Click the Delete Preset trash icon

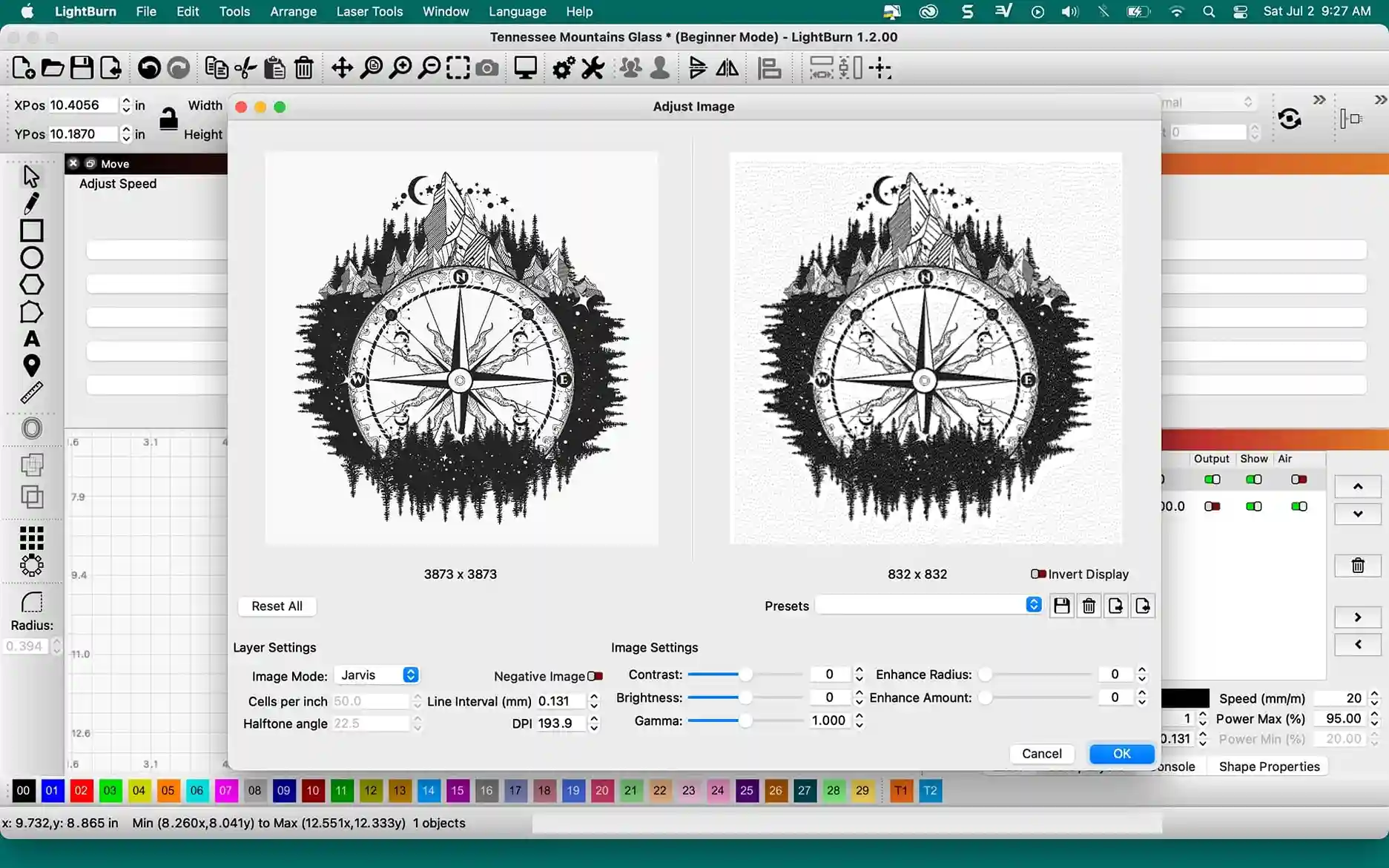click(x=1089, y=606)
